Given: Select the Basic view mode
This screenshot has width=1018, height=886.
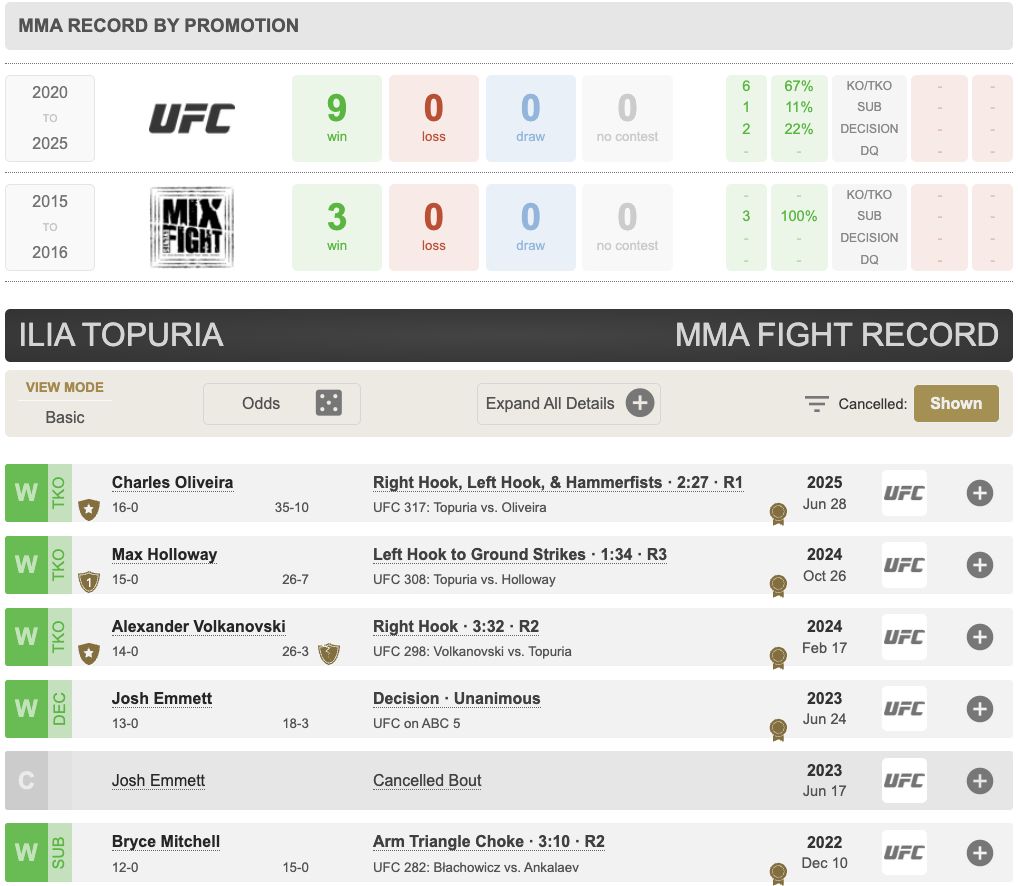Looking at the screenshot, I should coord(65,417).
